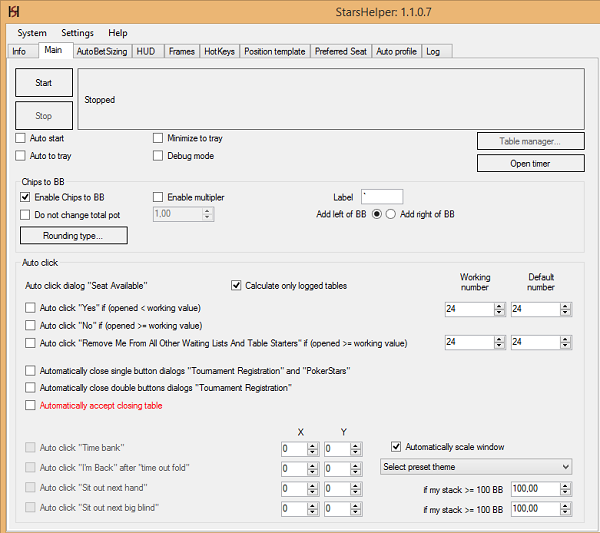Open the Help menu

(117, 33)
